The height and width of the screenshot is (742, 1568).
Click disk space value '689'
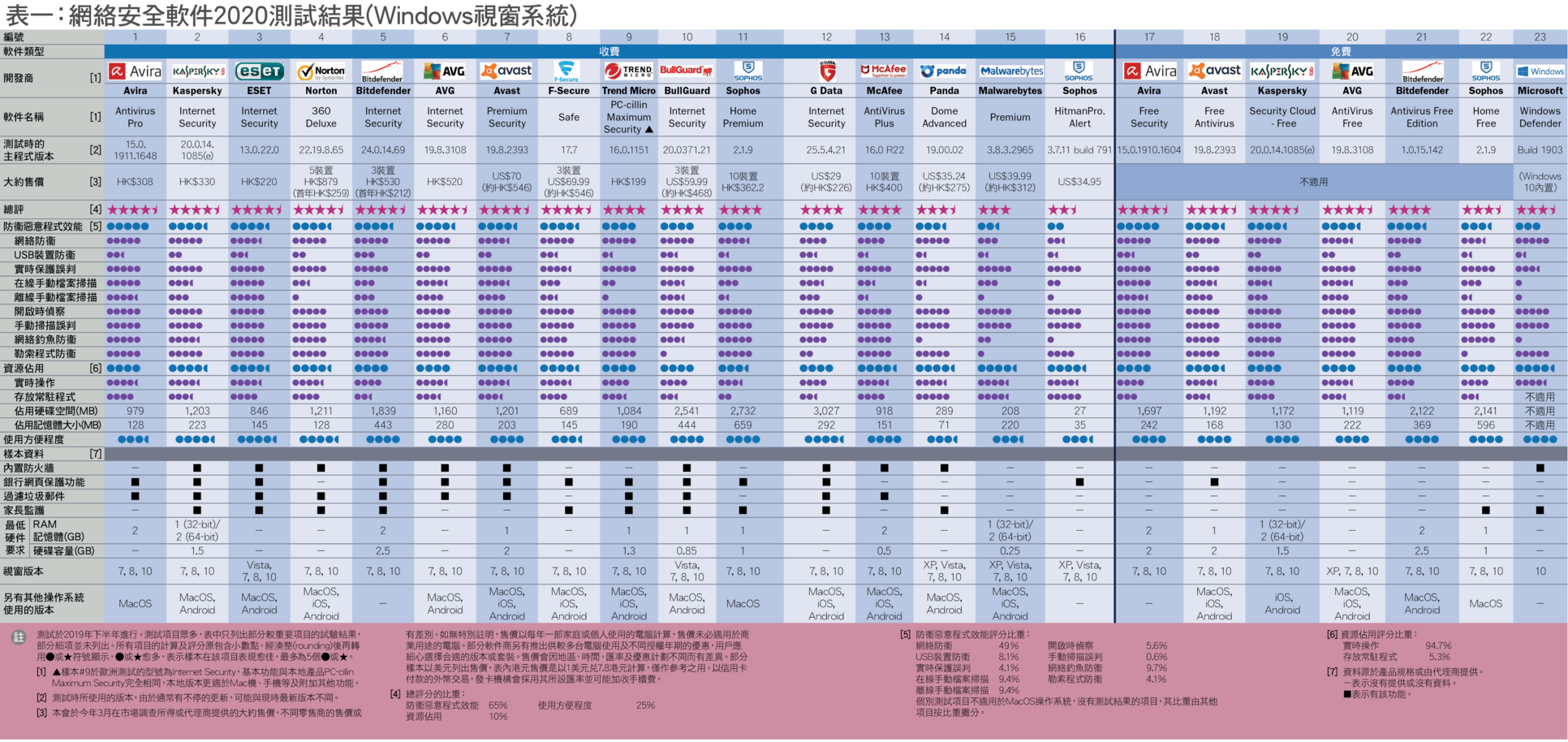(569, 411)
